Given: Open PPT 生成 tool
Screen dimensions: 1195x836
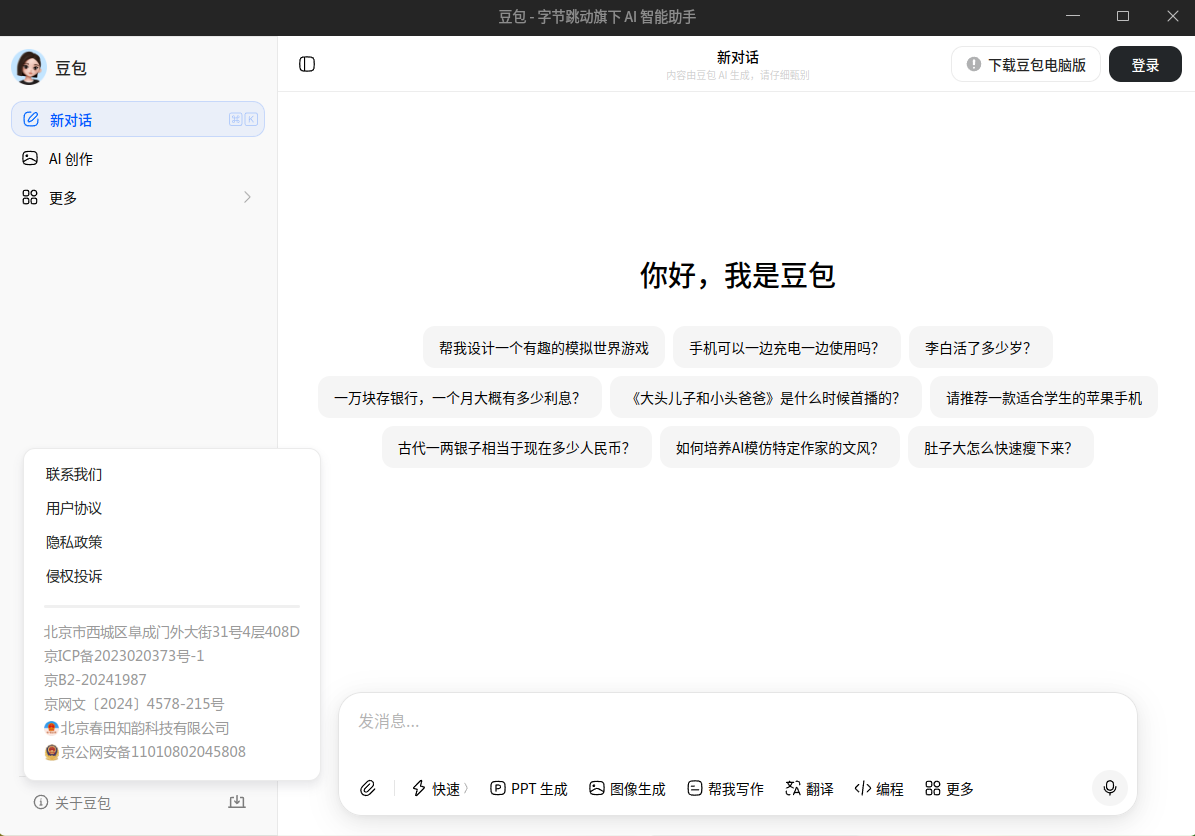Looking at the screenshot, I should pyautogui.click(x=529, y=788).
